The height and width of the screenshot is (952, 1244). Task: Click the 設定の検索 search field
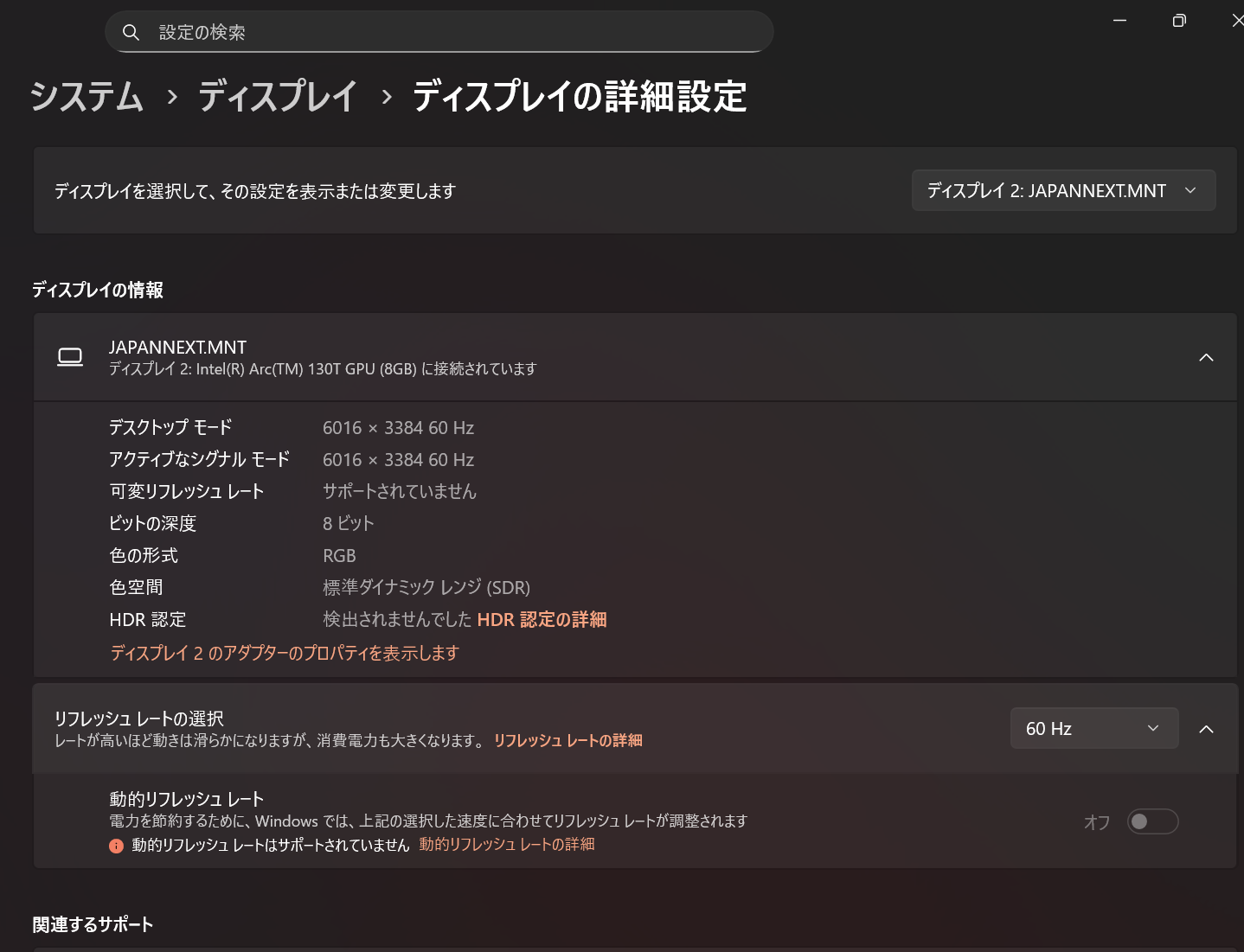[439, 32]
